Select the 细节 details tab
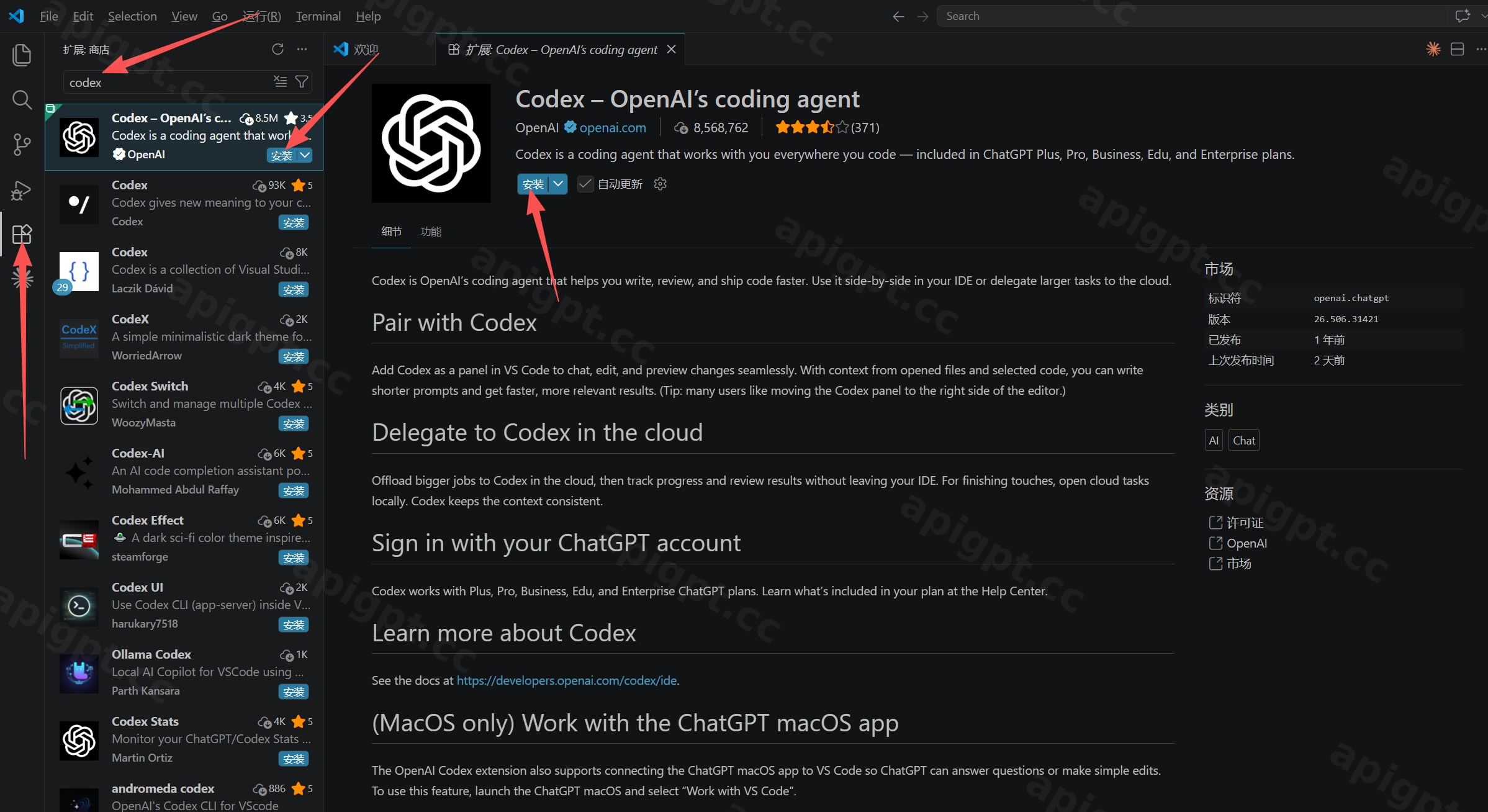 click(391, 232)
